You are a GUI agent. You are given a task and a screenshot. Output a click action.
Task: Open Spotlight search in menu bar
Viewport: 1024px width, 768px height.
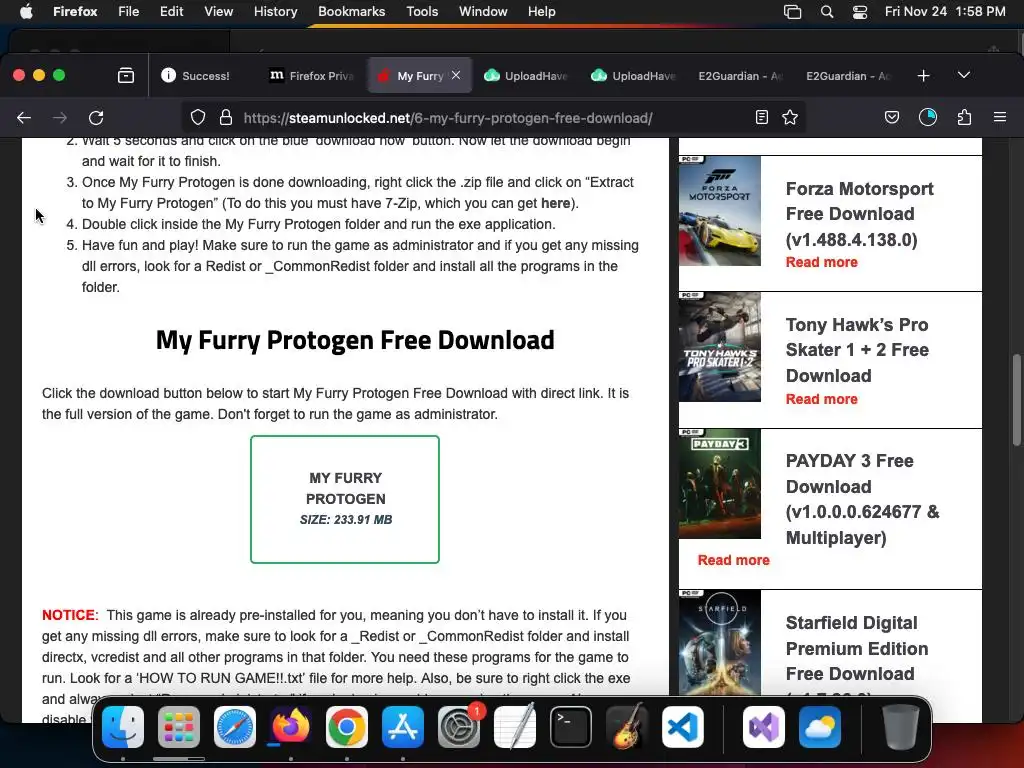(827, 12)
